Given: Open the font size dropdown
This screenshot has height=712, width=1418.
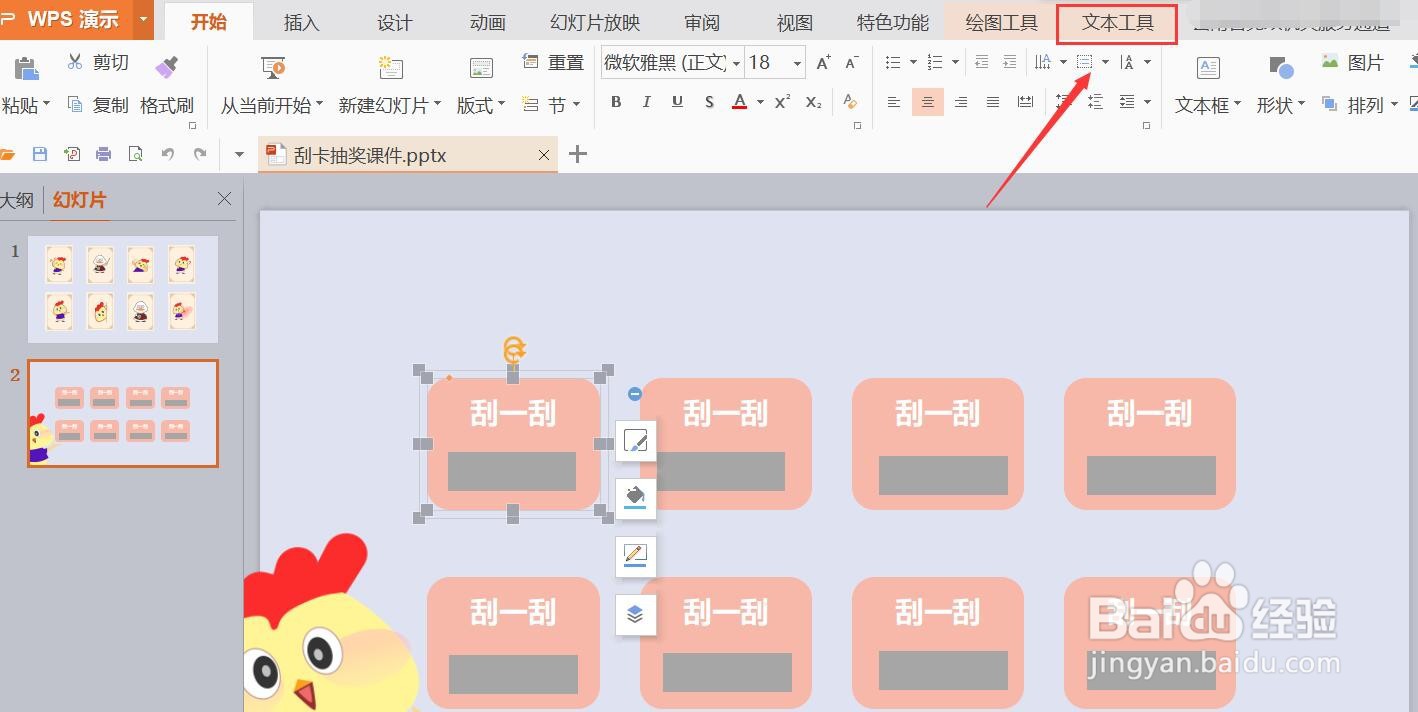Looking at the screenshot, I should click(795, 61).
